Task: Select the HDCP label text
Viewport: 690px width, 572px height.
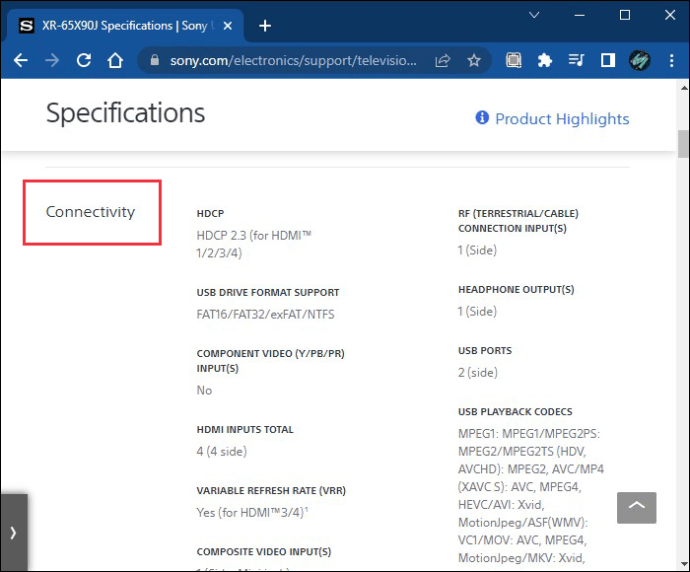Action: (210, 213)
